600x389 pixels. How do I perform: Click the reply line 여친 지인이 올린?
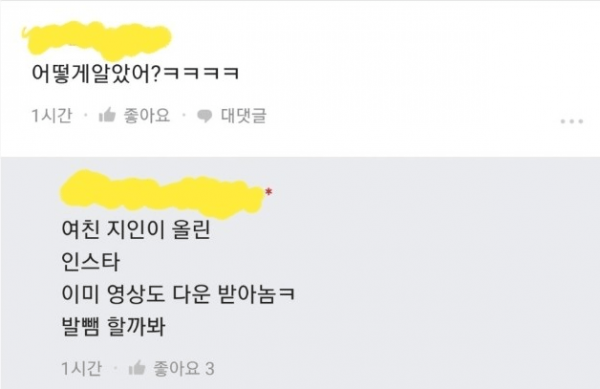(136, 229)
